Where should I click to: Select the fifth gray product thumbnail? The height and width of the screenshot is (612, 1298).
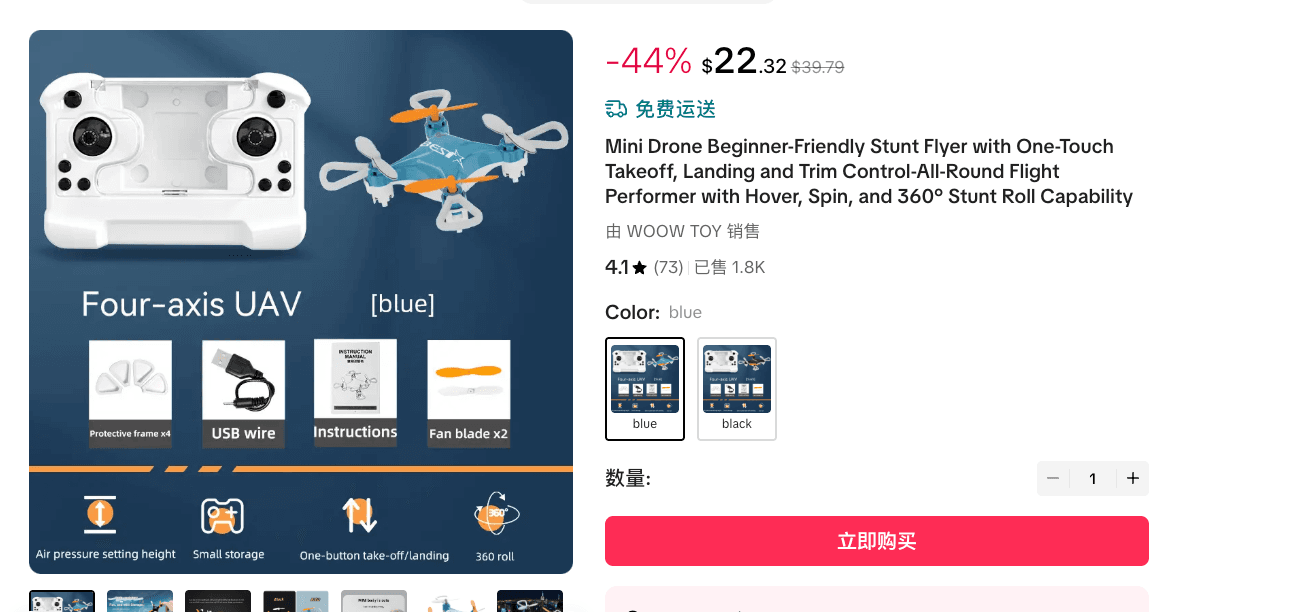point(374,601)
